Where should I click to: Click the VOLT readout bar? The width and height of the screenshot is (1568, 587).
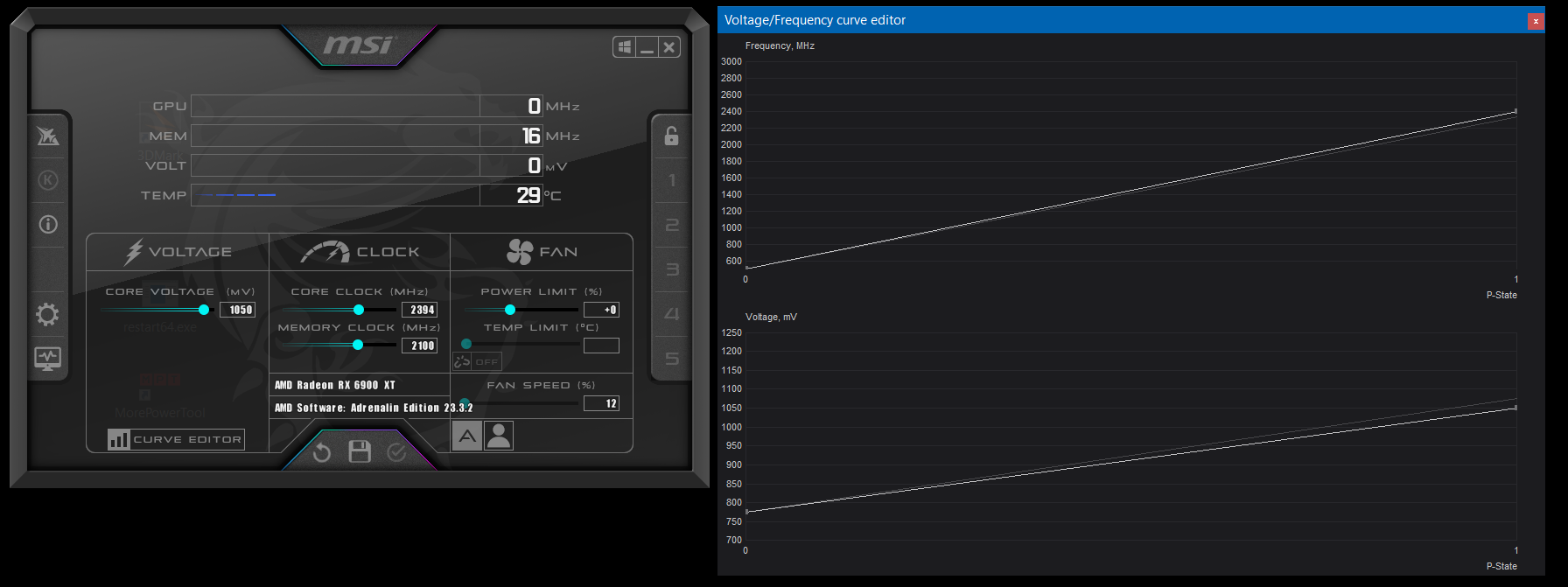pyautogui.click(x=367, y=165)
